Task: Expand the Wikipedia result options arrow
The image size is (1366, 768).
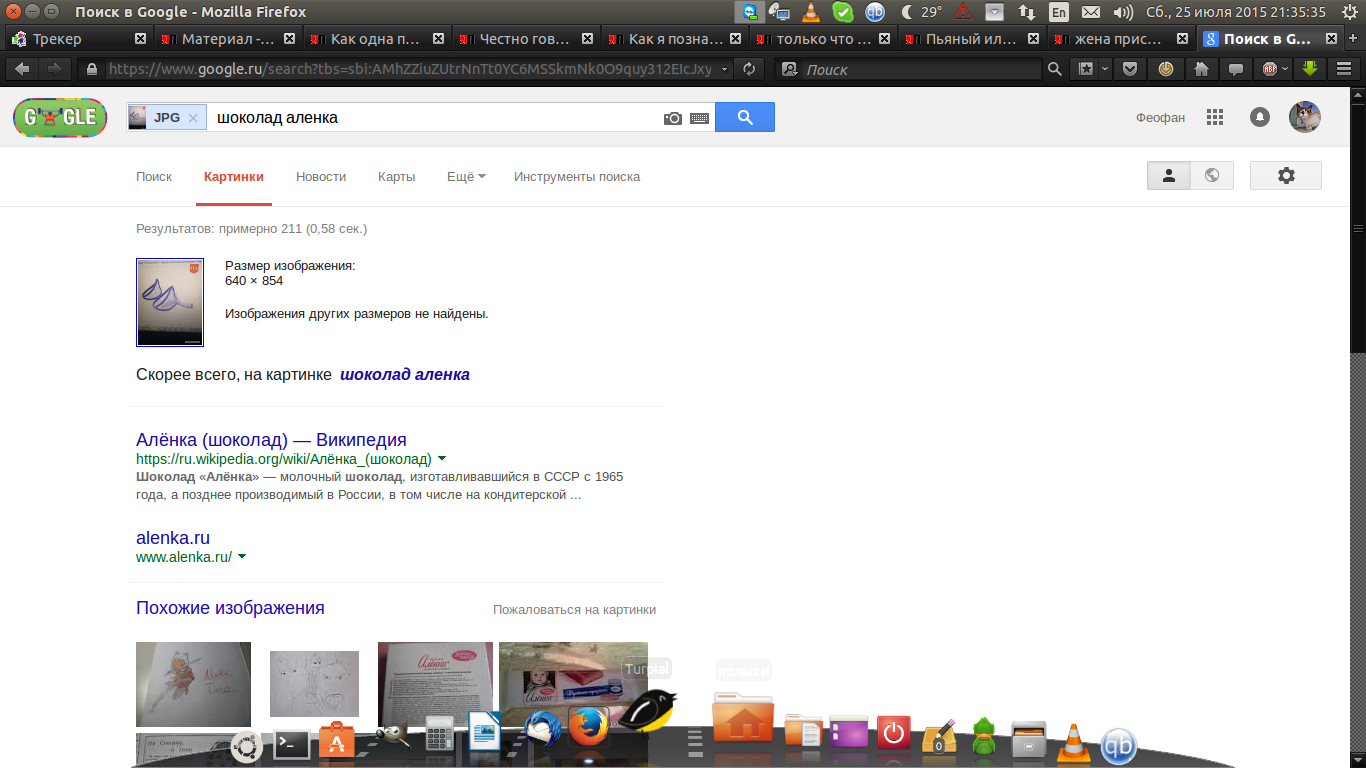Action: 442,458
